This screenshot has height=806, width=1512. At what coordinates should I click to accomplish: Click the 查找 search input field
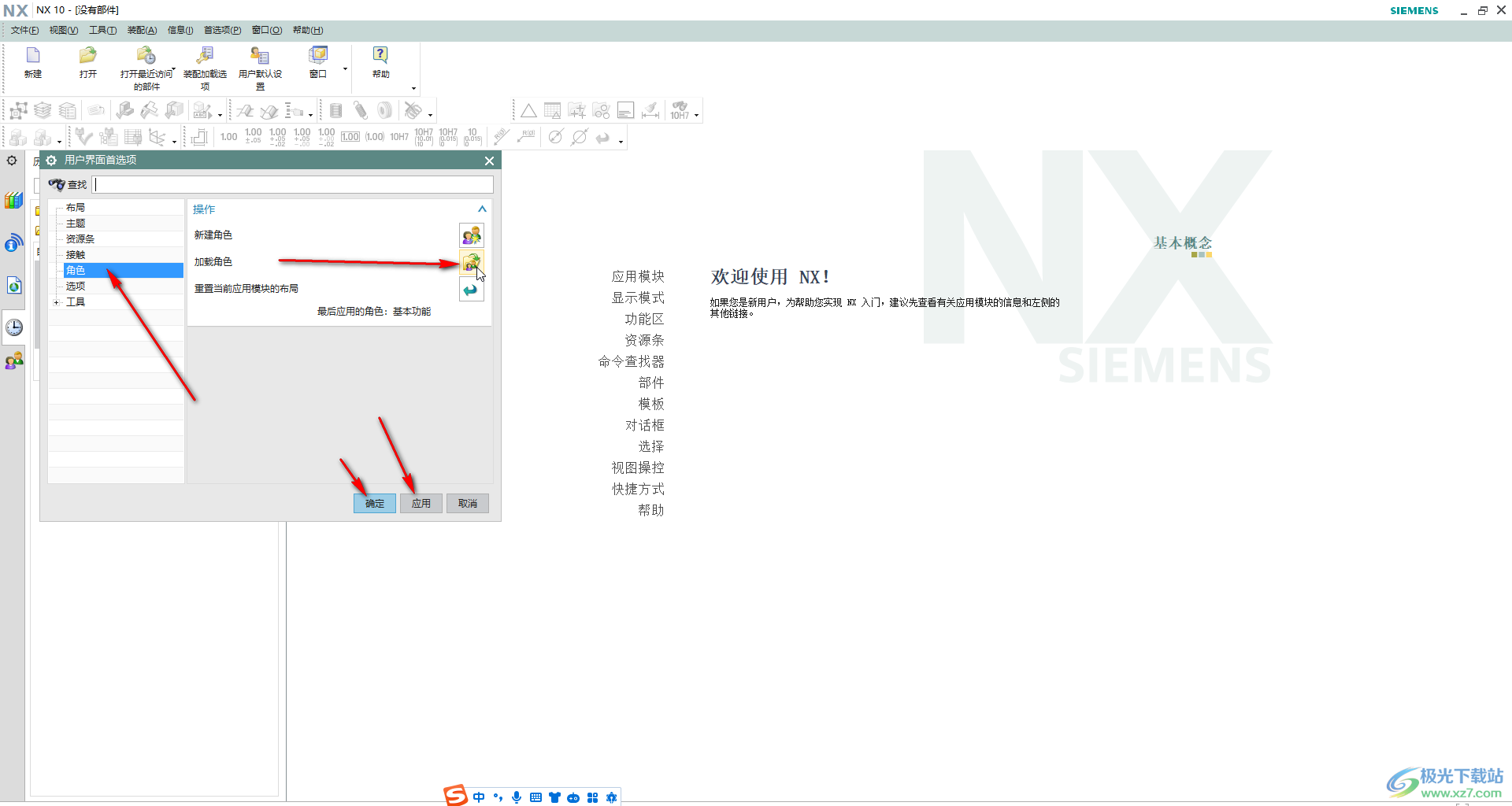point(294,185)
